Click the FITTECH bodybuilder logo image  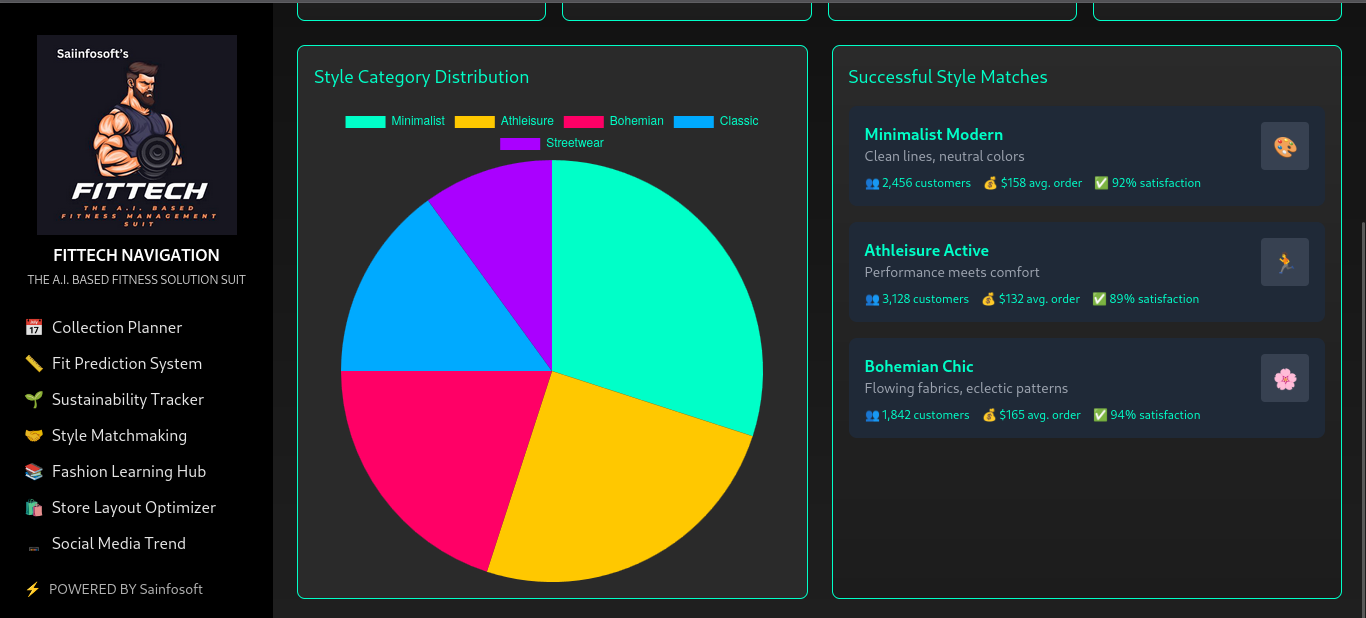coord(137,135)
